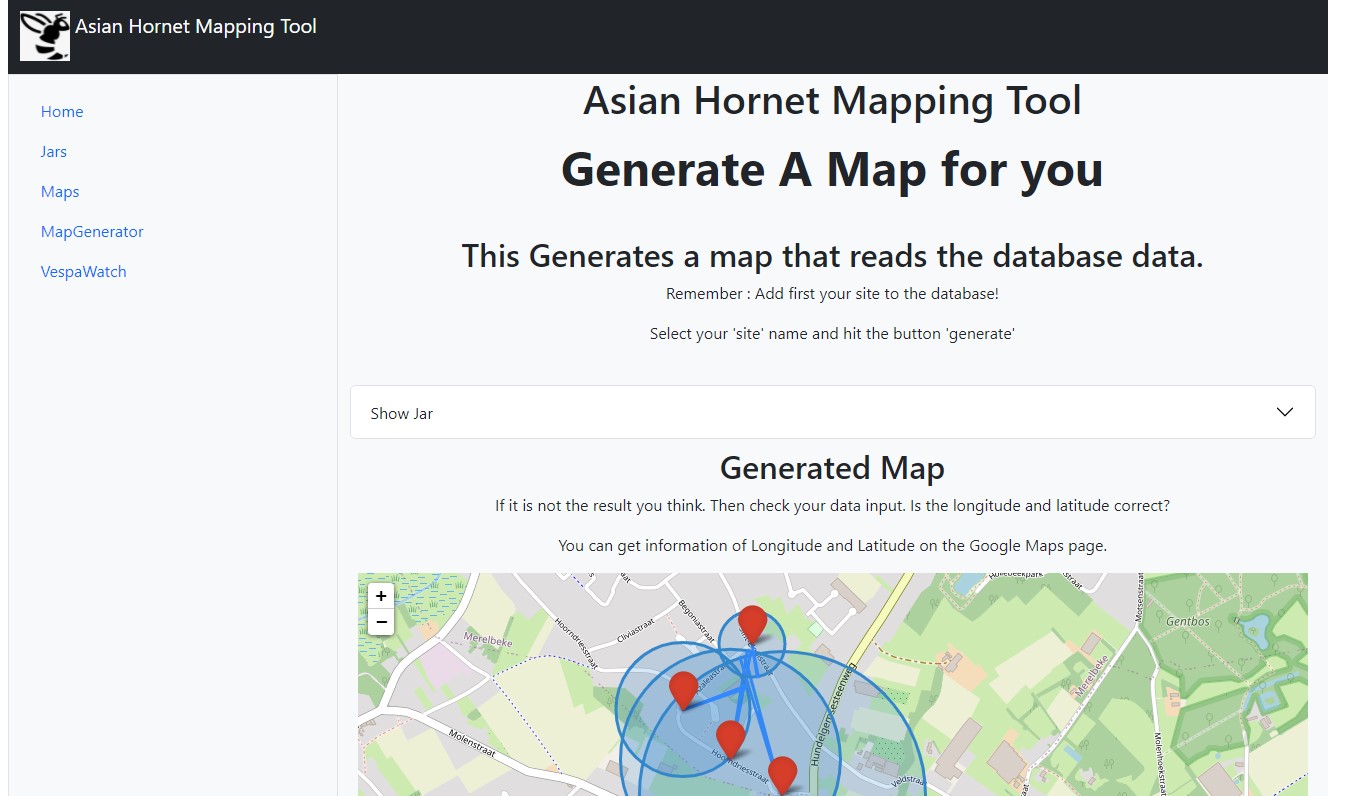Open the VespaWatch sidebar link
1372x796 pixels.
84,272
